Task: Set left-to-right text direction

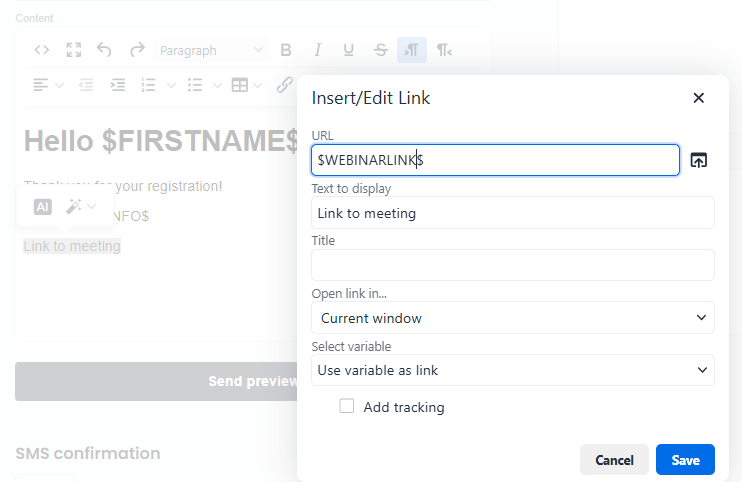Action: (412, 50)
